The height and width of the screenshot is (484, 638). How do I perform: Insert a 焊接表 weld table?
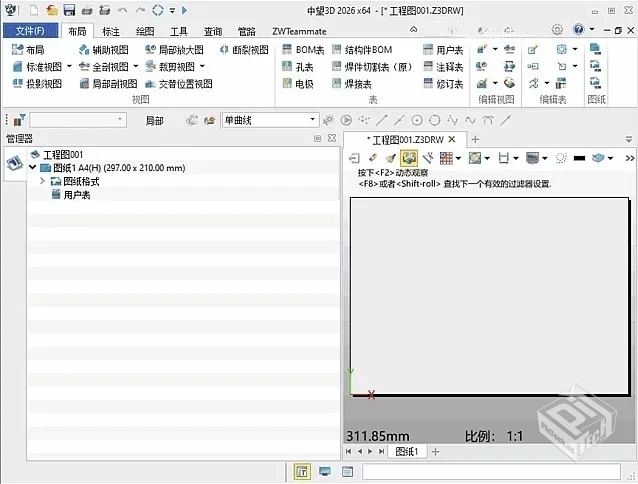[352, 84]
